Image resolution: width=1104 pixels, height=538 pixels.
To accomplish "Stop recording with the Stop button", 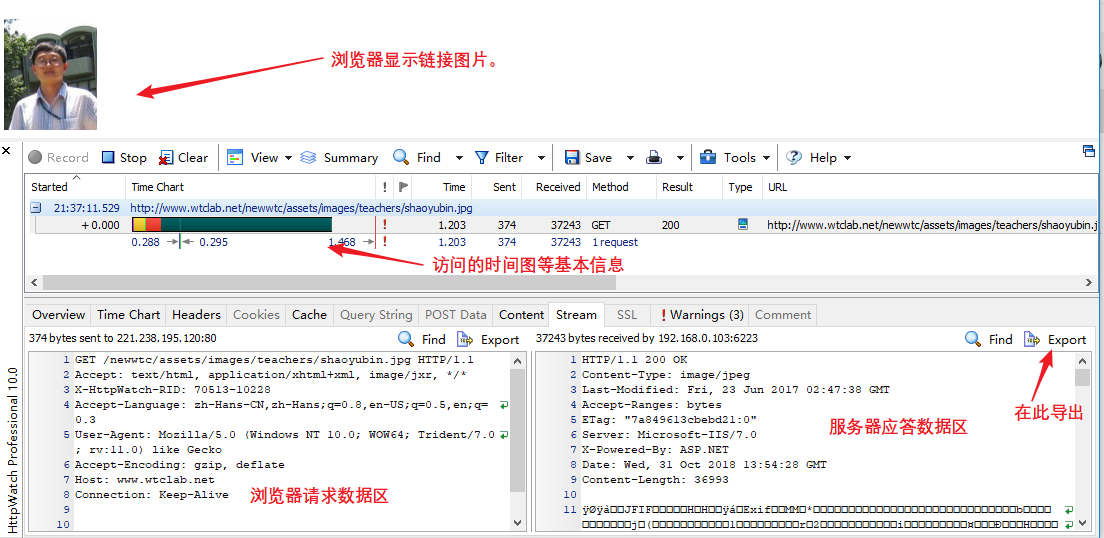I will (x=124, y=158).
